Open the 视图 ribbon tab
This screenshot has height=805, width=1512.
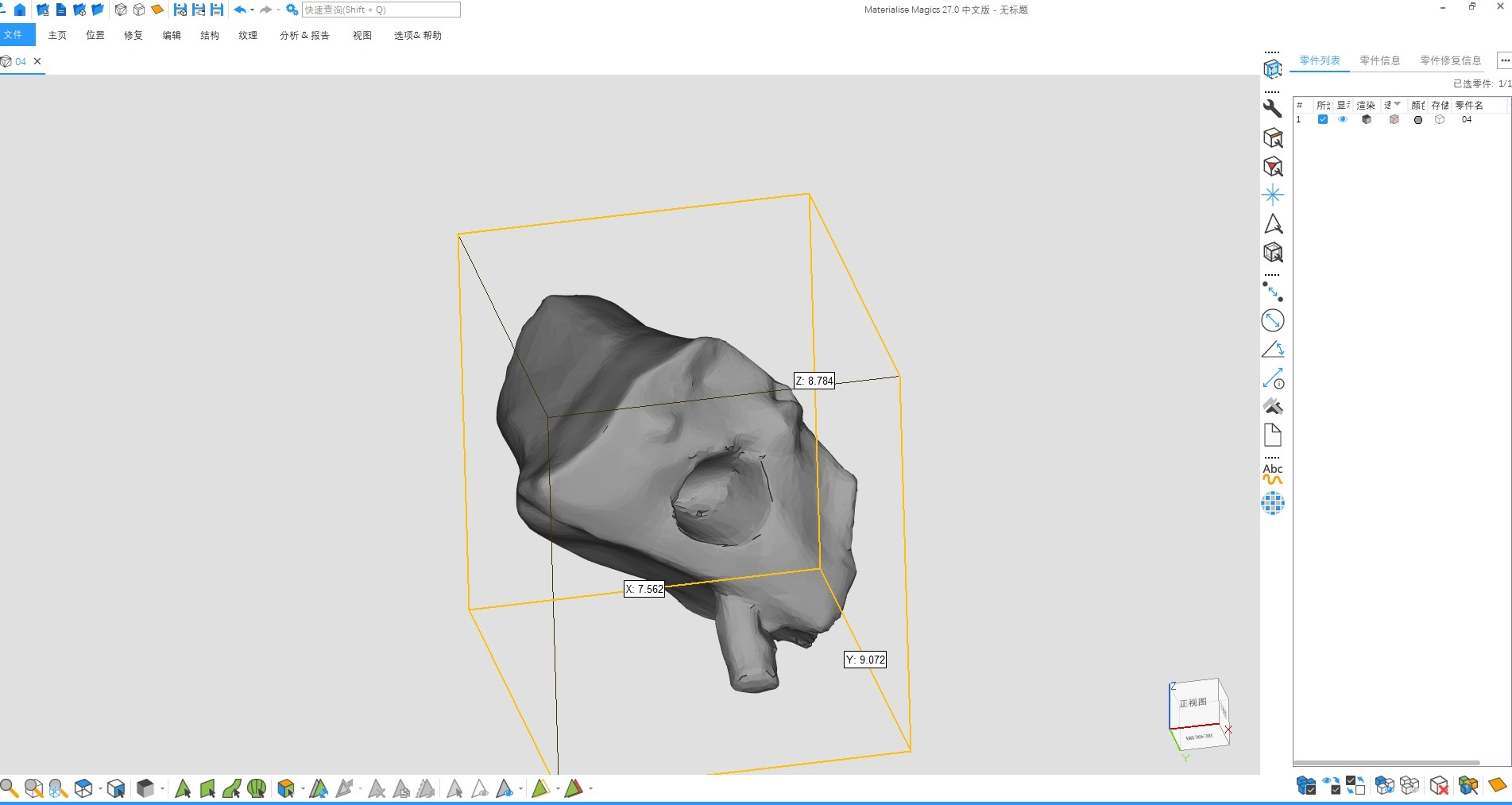pos(362,35)
